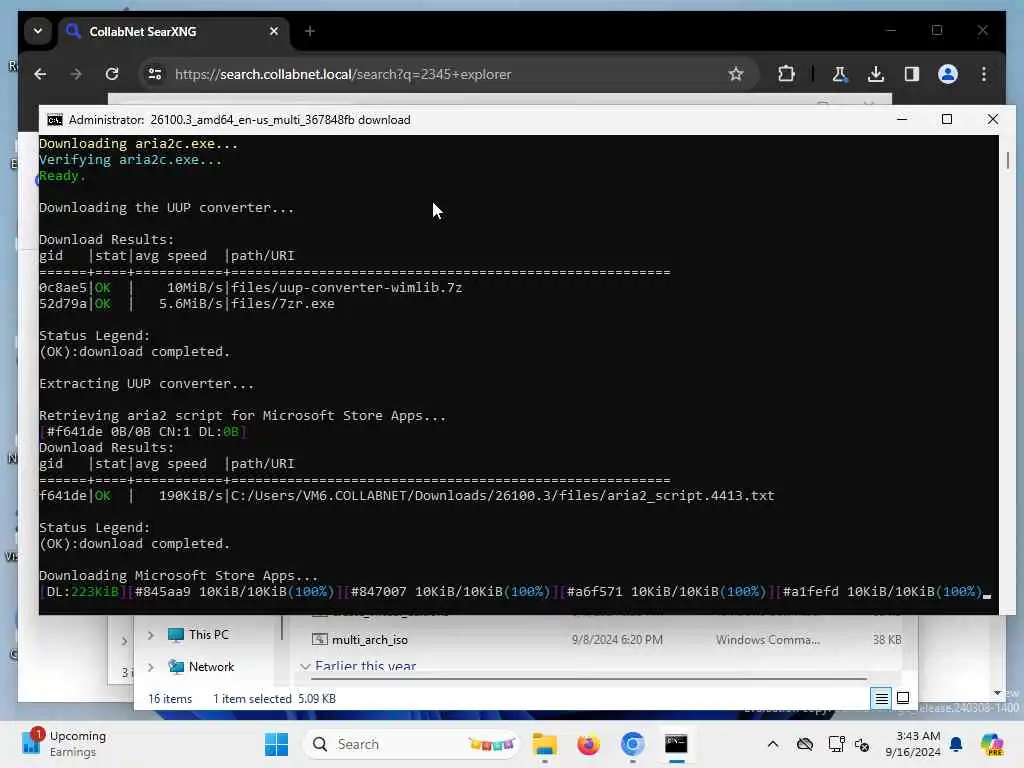Expand This PC in File Explorer

click(151, 635)
